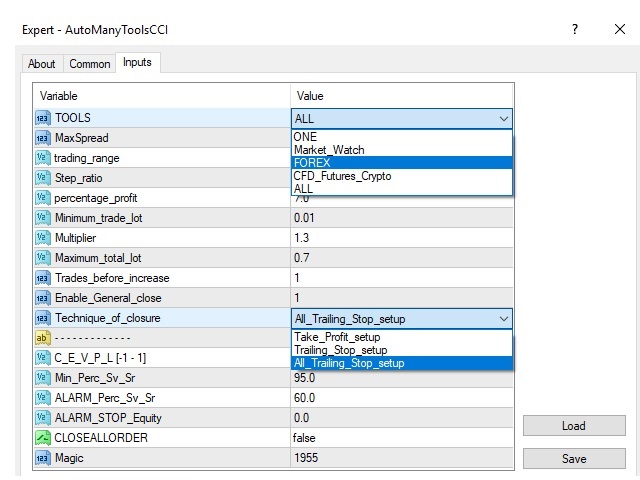Select the Step_ratio variable name
Screen dimensions: 640x480
pos(78,178)
